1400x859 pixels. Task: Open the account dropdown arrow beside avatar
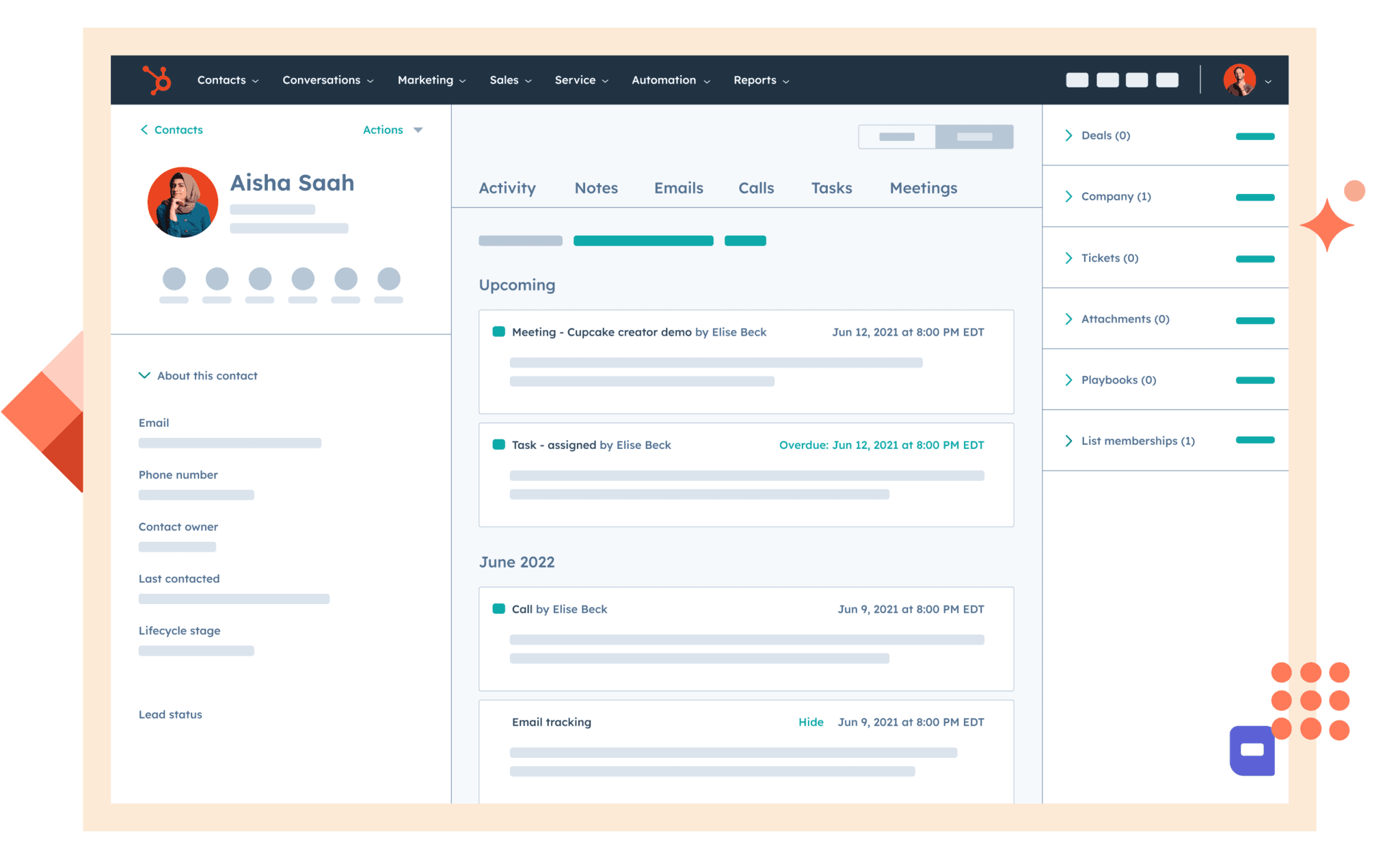pos(1268,81)
